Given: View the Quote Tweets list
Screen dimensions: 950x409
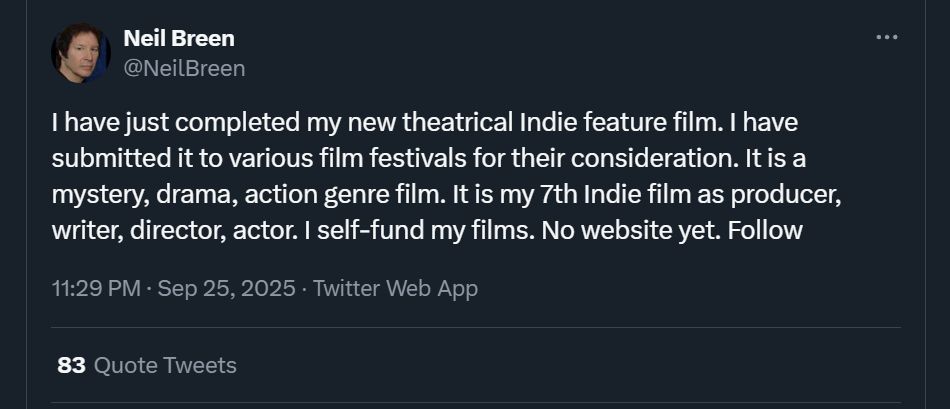Looking at the screenshot, I should (165, 365).
